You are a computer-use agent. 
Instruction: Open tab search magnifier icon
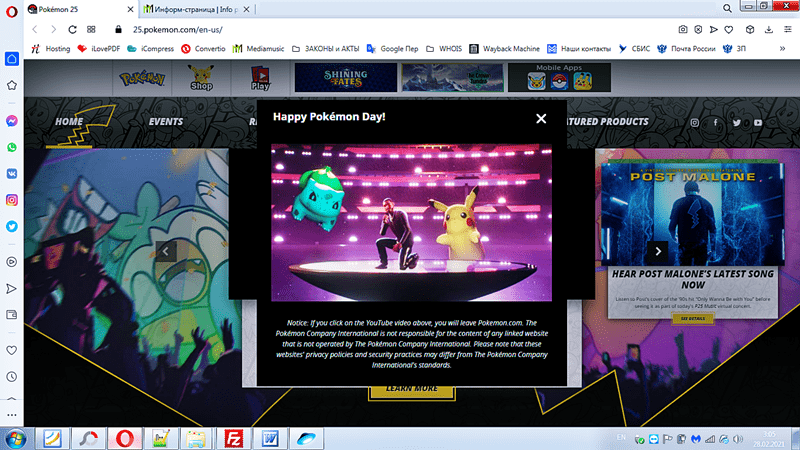tap(727, 8)
